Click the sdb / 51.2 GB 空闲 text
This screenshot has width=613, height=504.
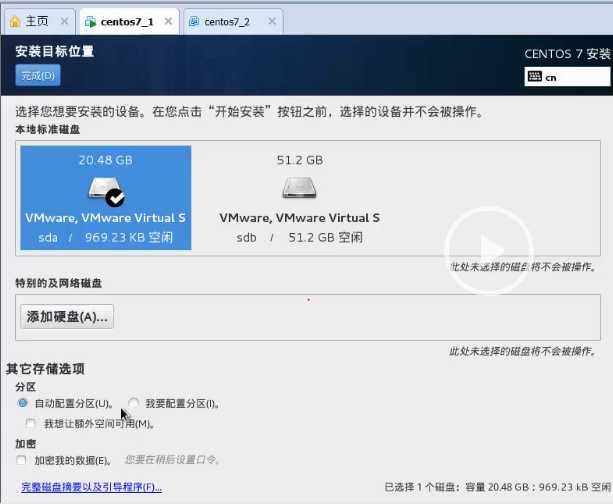299,237
